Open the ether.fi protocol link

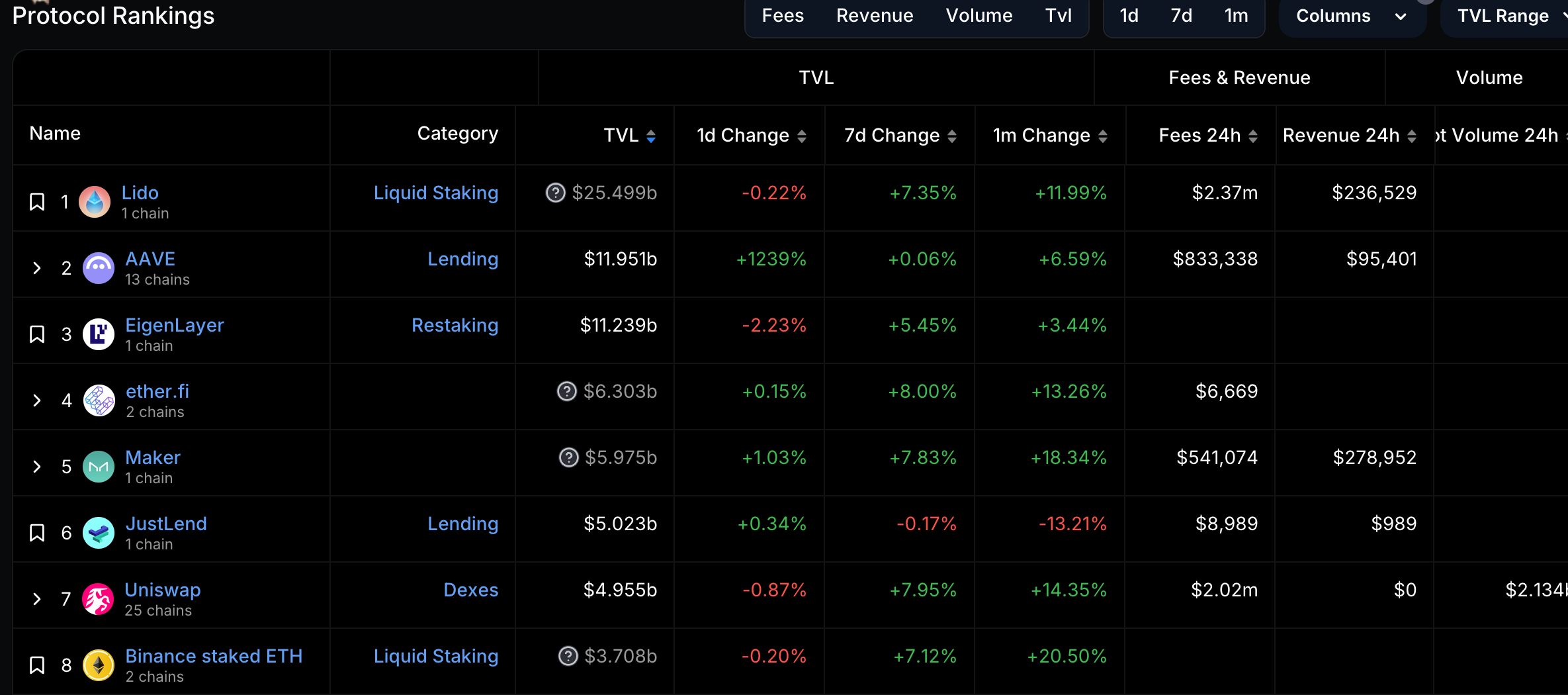(x=157, y=391)
